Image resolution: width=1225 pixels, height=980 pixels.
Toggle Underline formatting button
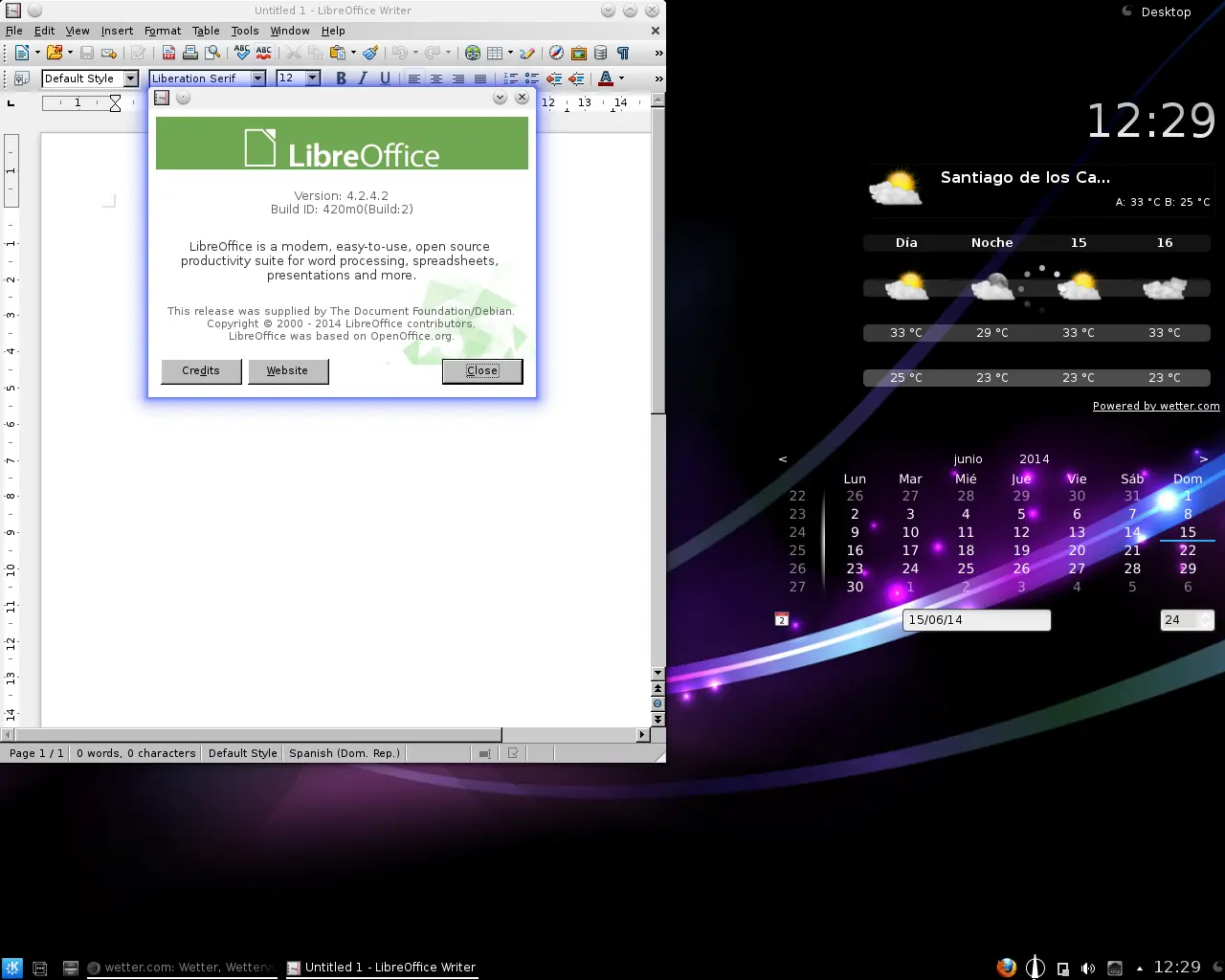385,78
